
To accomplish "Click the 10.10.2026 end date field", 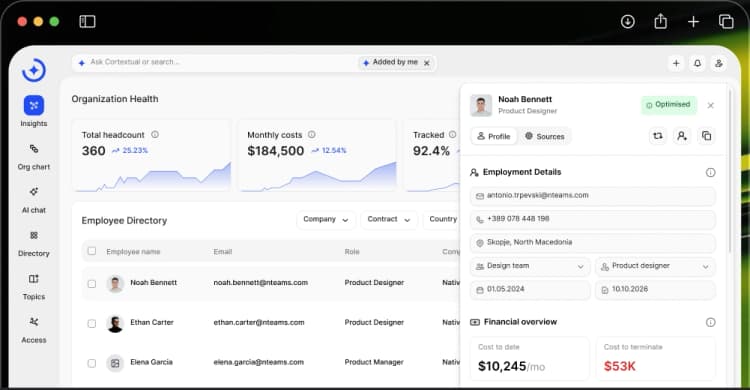I will point(655,290).
